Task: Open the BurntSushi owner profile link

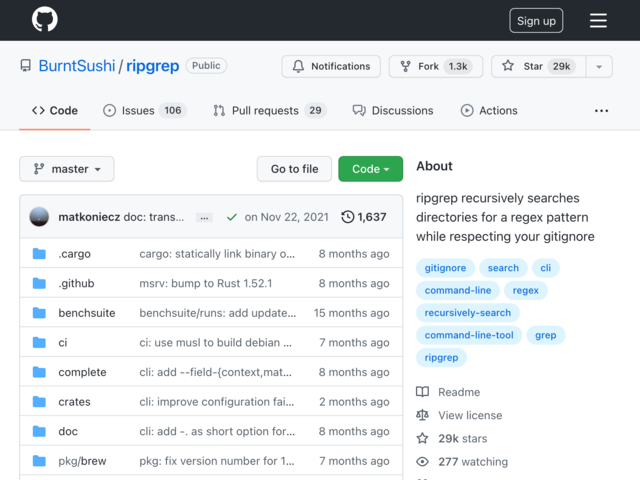Action: [x=77, y=66]
